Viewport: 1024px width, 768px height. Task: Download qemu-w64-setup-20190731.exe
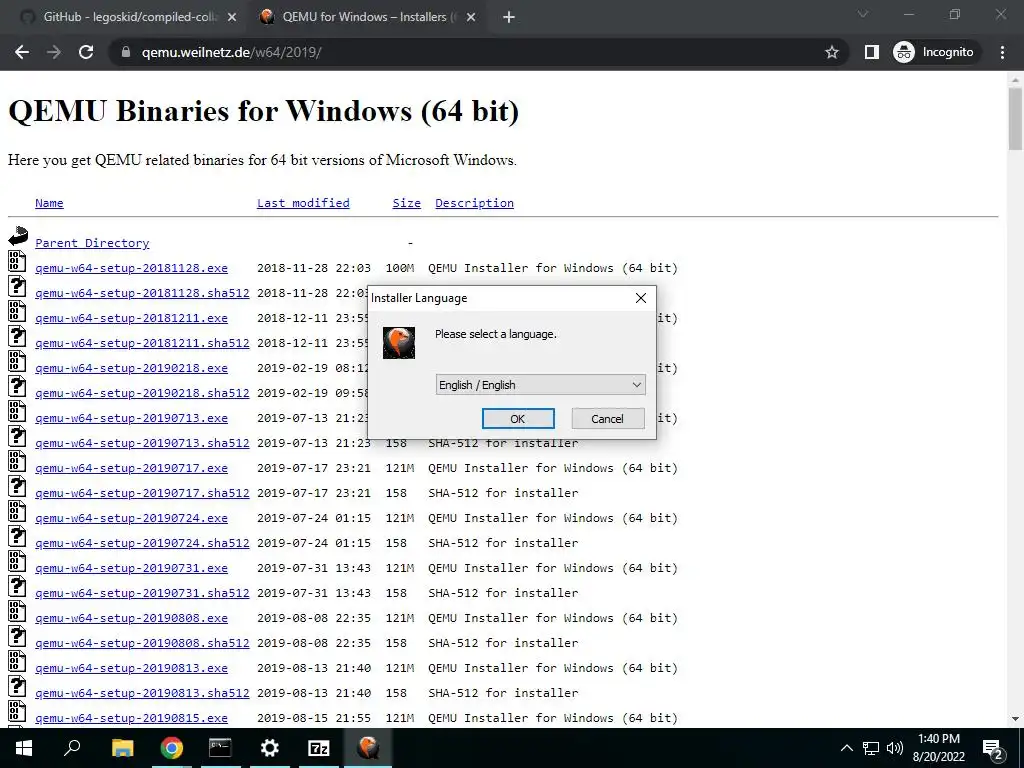coord(131,568)
